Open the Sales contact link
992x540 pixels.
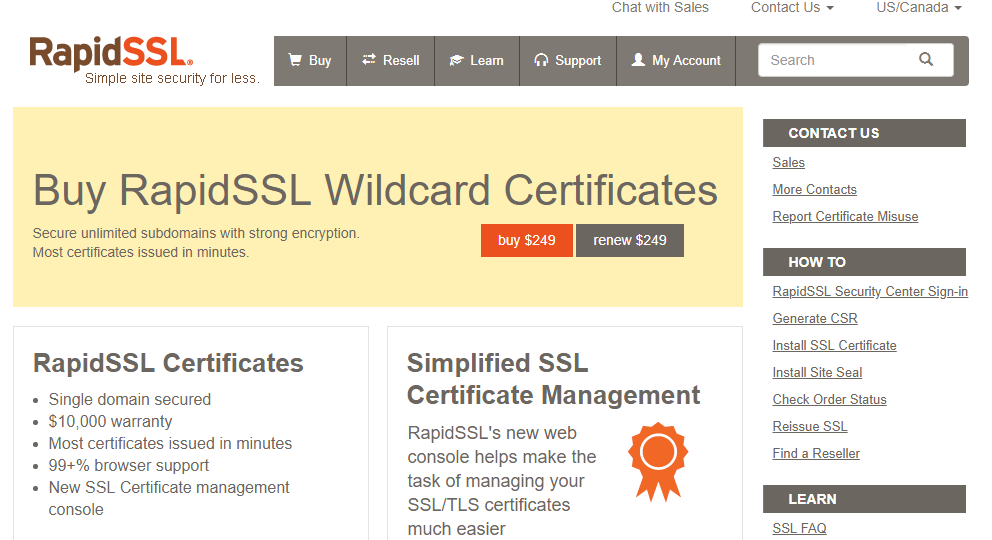[x=788, y=163]
